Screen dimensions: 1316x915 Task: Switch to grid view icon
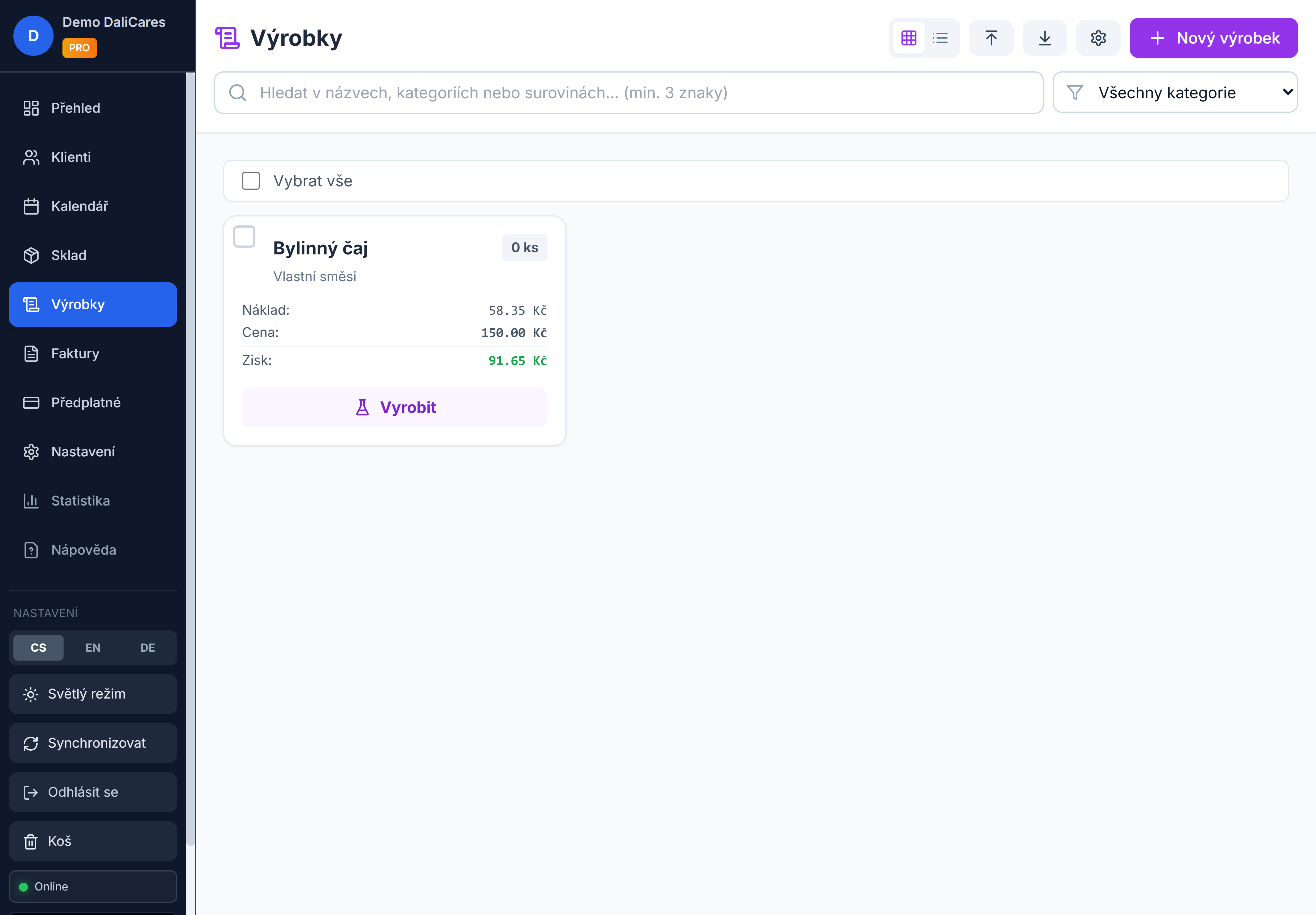coord(909,38)
